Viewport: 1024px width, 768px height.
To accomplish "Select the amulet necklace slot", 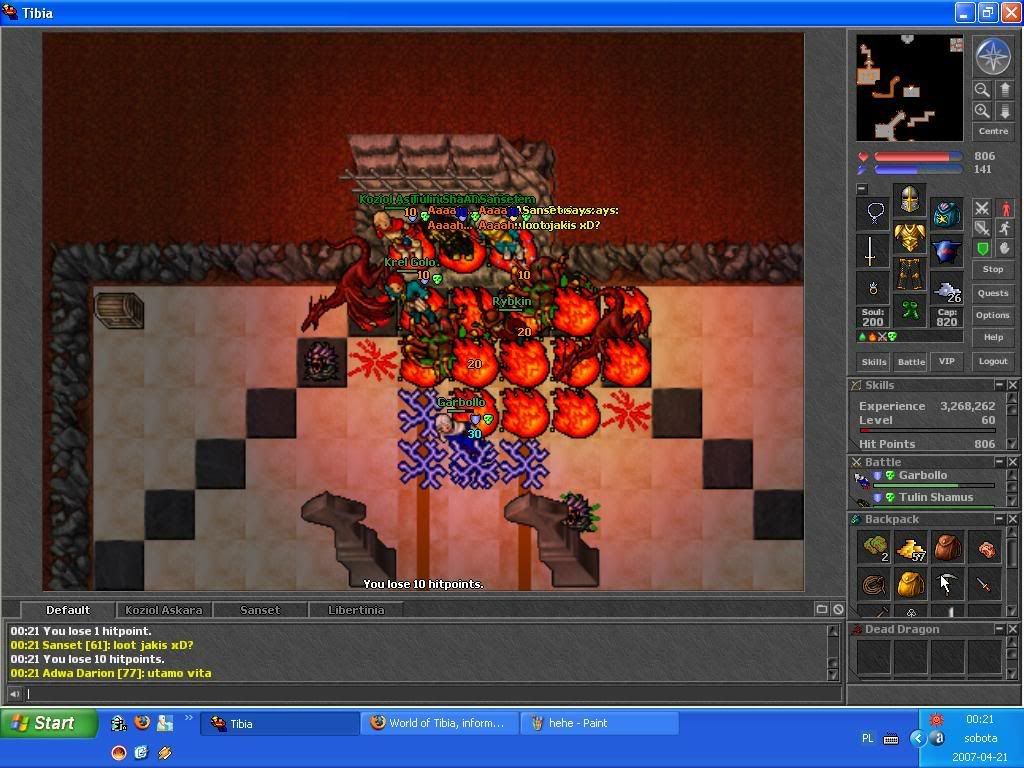I will point(874,214).
